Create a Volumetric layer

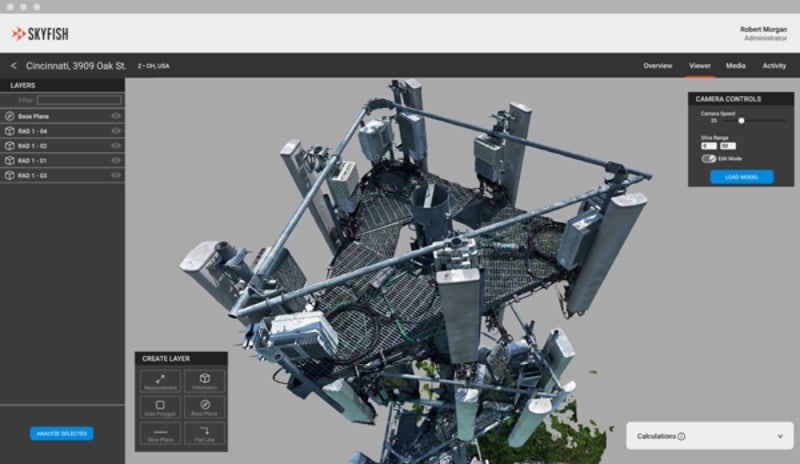pos(205,381)
